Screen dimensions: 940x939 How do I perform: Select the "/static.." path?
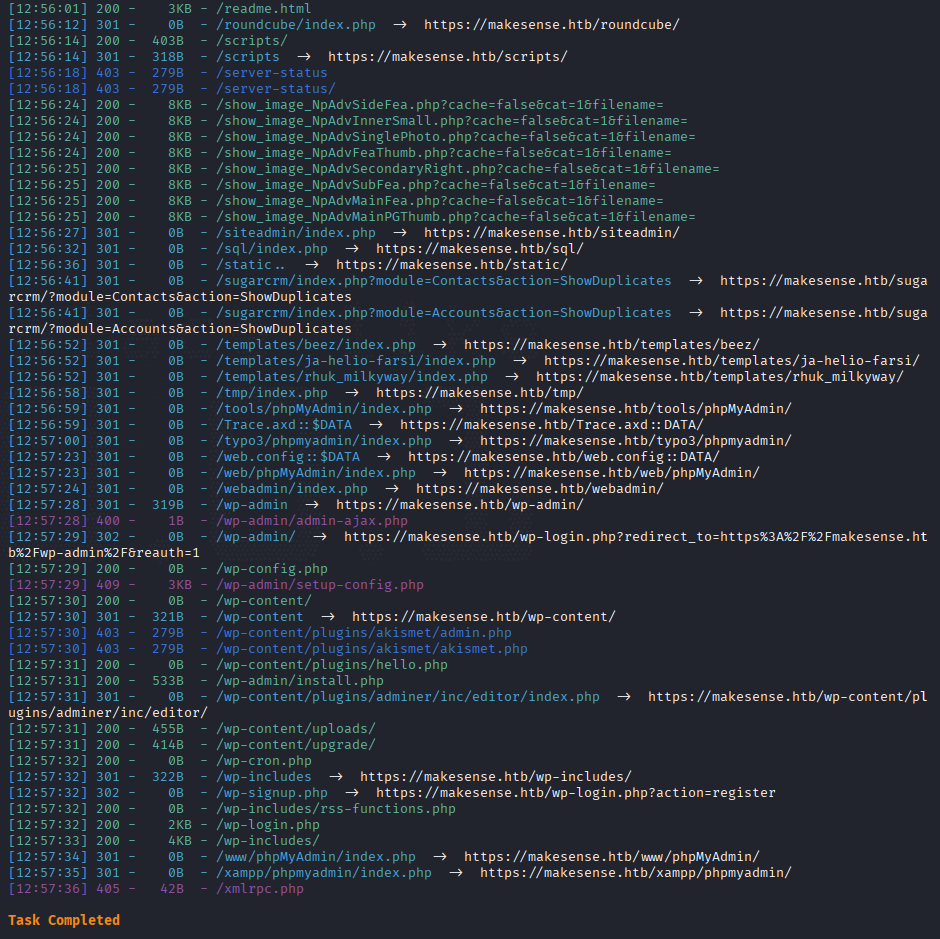coord(251,265)
